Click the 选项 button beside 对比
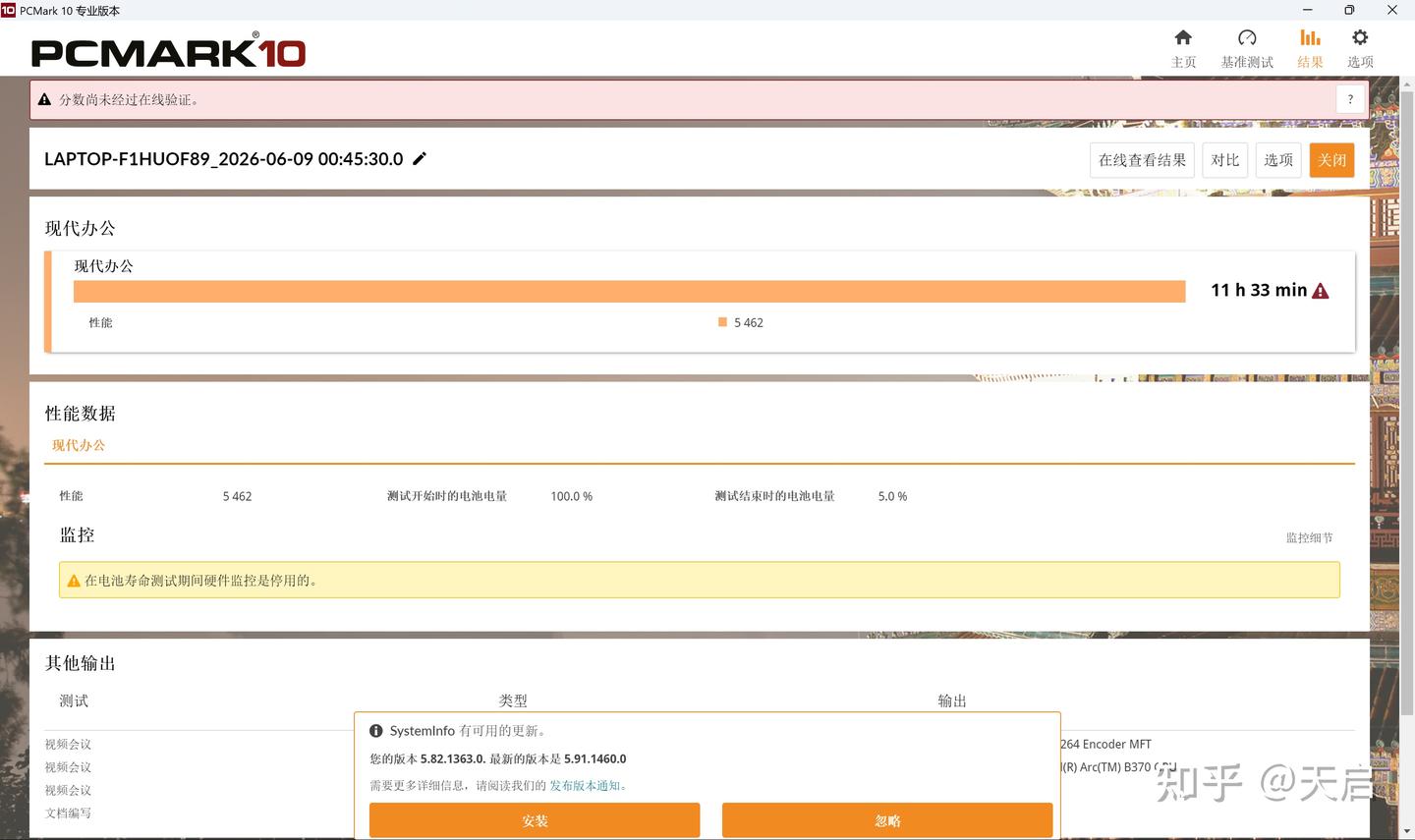 tap(1278, 160)
